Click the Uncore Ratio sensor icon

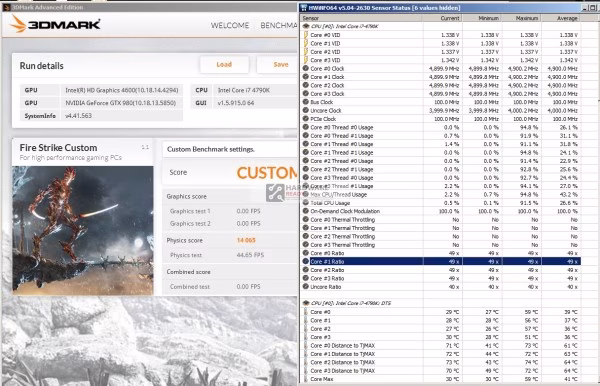(306, 287)
